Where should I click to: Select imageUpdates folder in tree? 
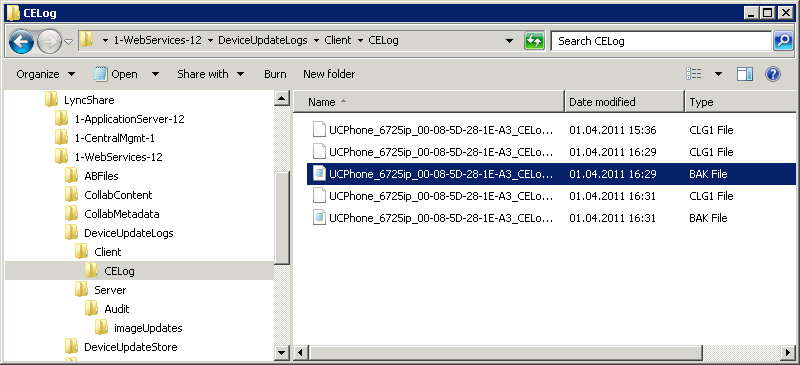[148, 328]
